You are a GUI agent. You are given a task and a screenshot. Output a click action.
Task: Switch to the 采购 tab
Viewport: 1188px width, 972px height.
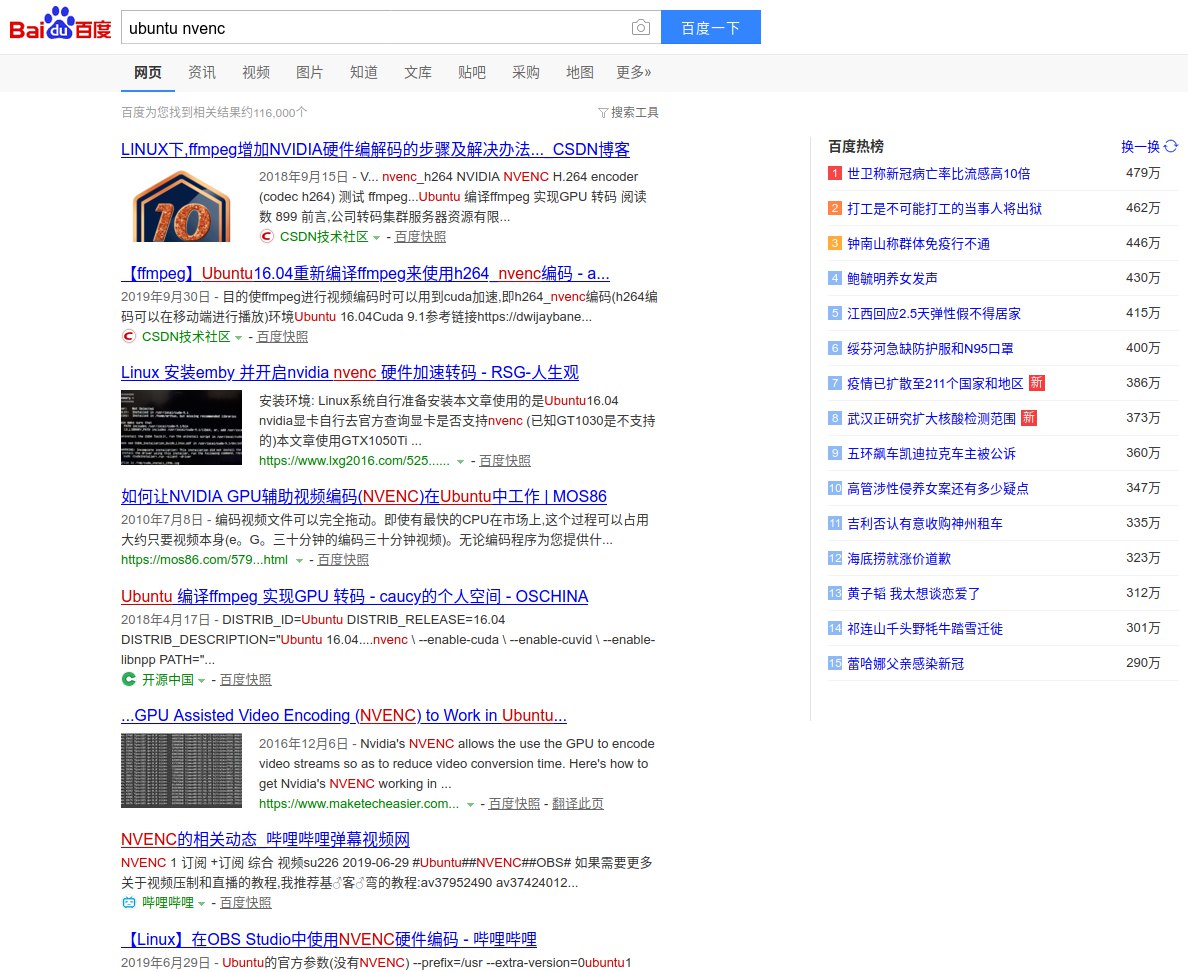coord(526,72)
